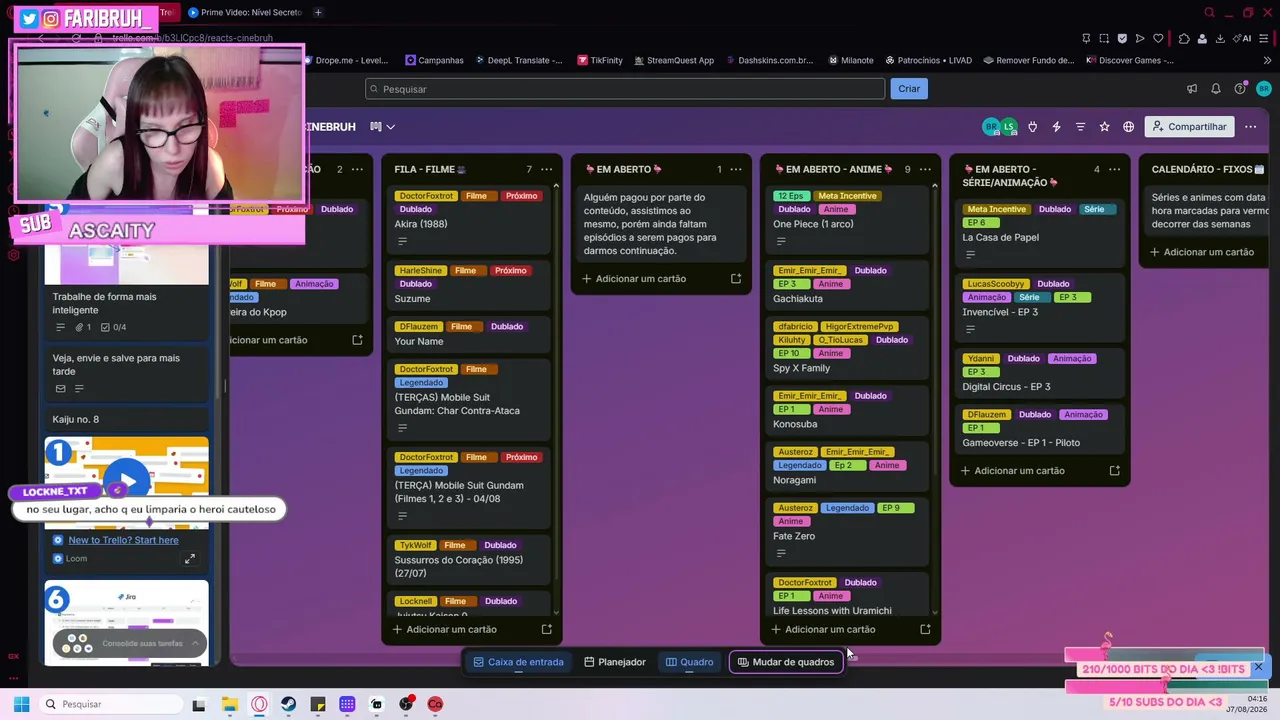Open Windows Start menu
Viewport: 1280px width, 720px height.
(x=21, y=704)
